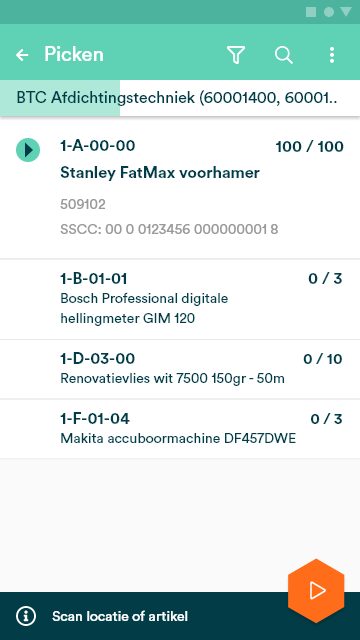The width and height of the screenshot is (360, 640).
Task: Select the Renovatievlies wit 7500 row
Action: coord(180,369)
